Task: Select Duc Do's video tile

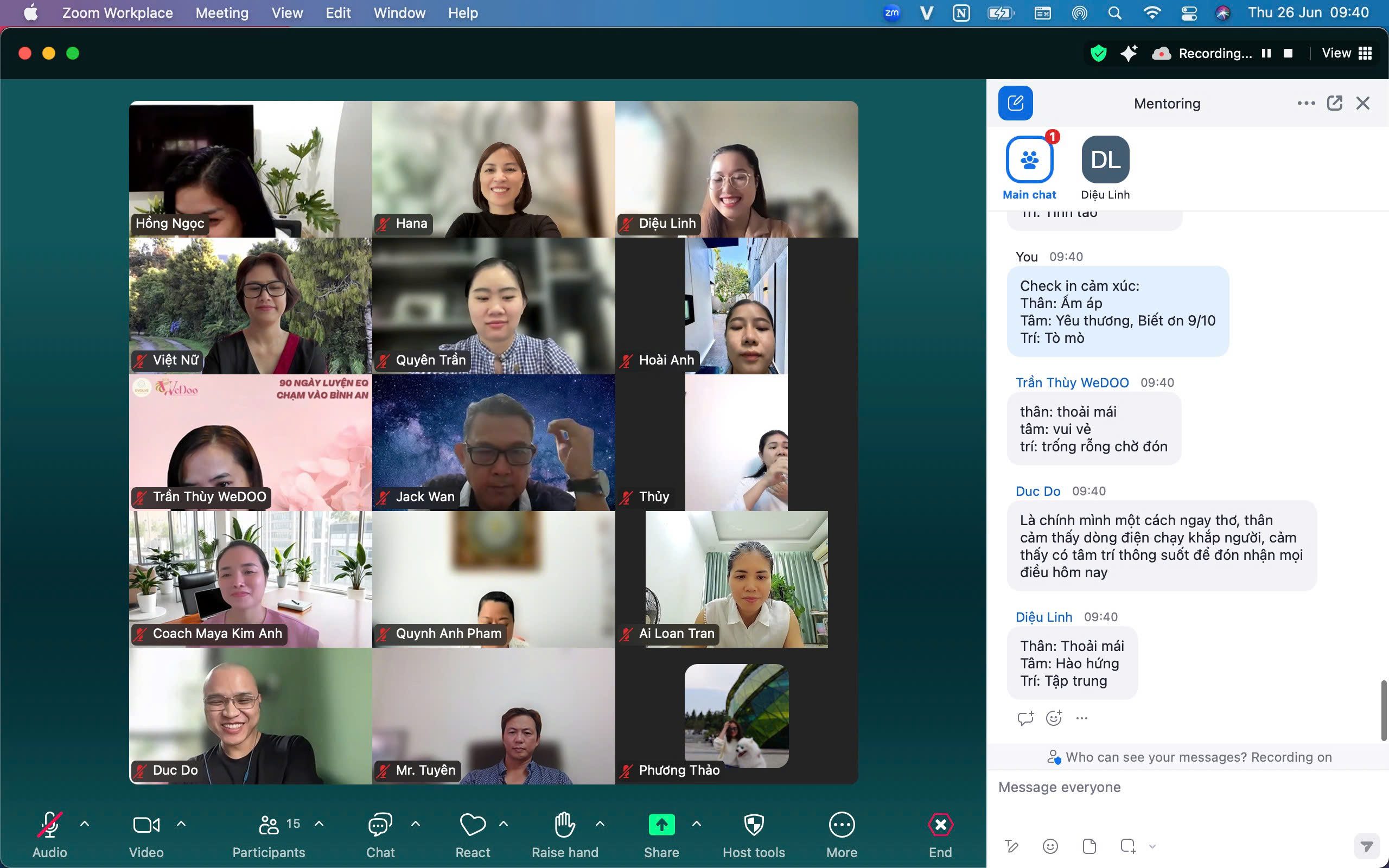Action: pos(250,716)
